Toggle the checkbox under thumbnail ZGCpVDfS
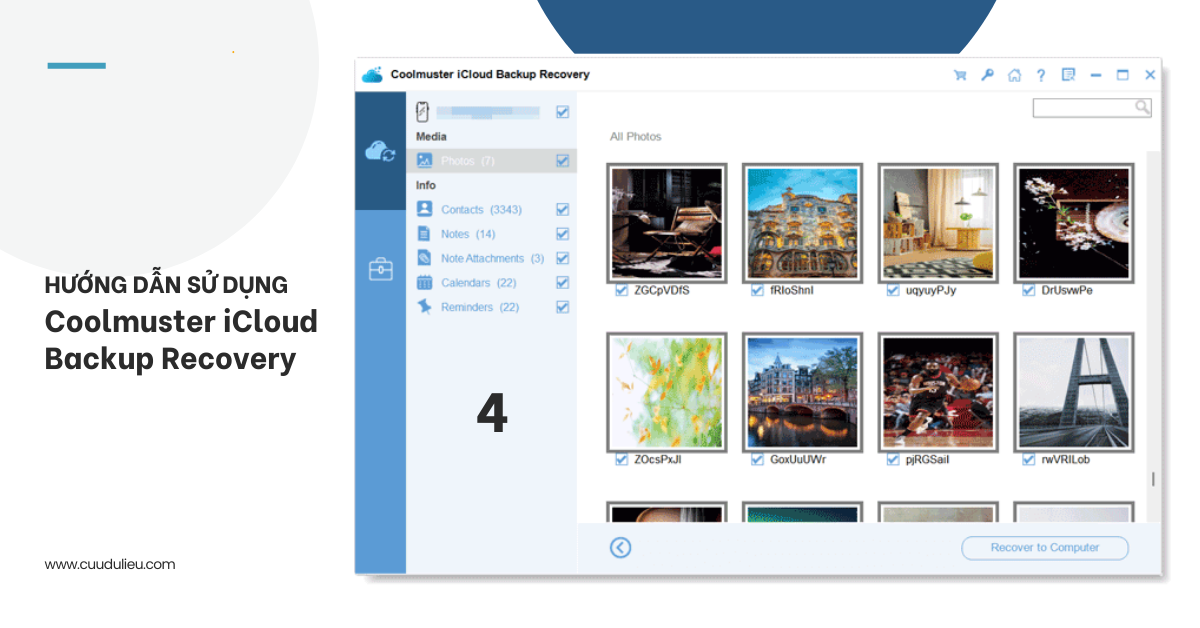1200x628 pixels. coord(622,289)
